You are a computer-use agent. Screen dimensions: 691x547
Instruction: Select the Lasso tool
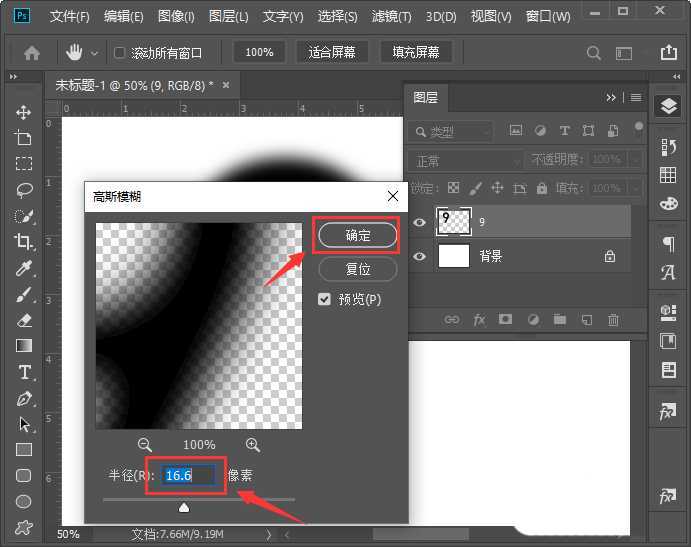click(x=24, y=189)
